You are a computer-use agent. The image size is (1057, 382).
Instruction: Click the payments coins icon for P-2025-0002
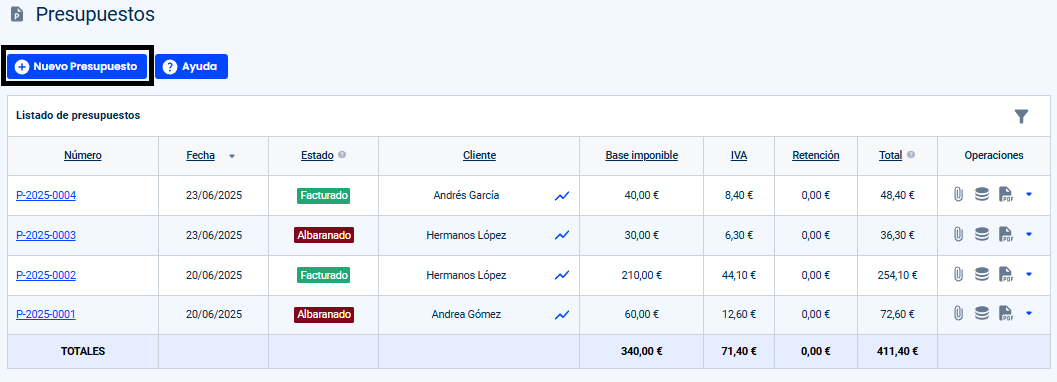coord(982,274)
